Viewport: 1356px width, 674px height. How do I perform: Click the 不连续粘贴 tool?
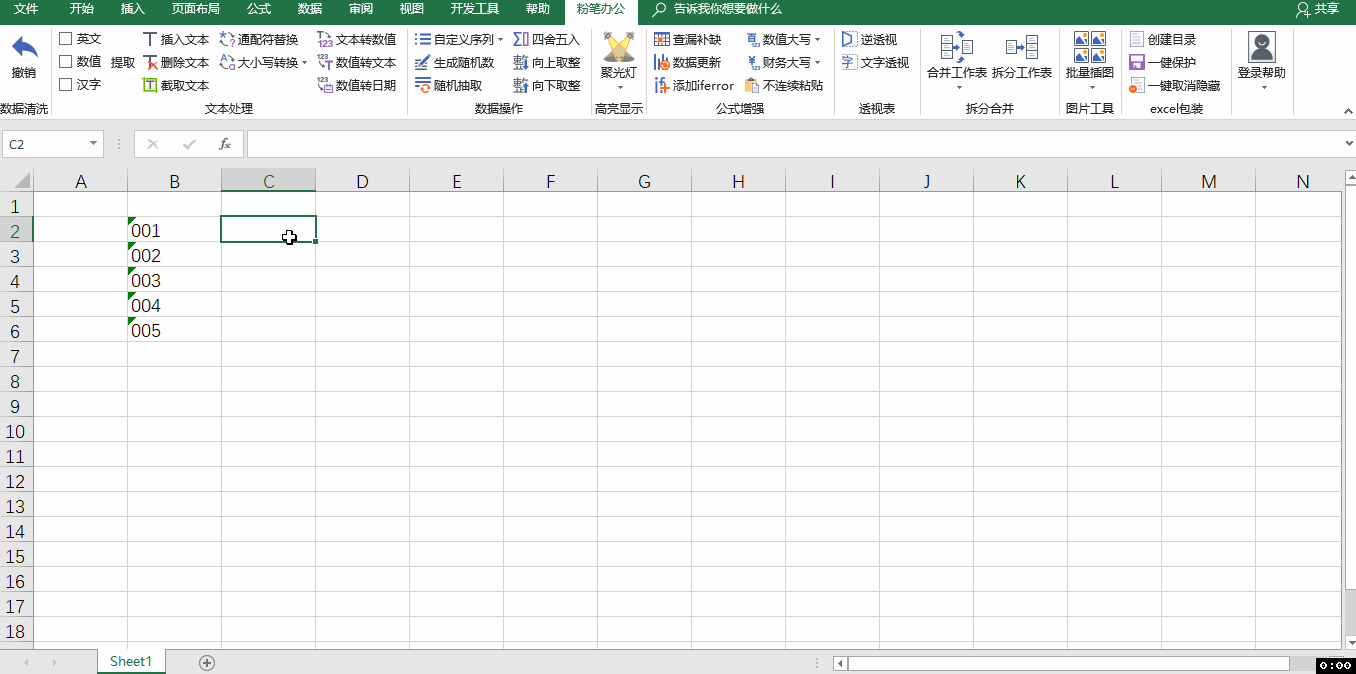[784, 85]
